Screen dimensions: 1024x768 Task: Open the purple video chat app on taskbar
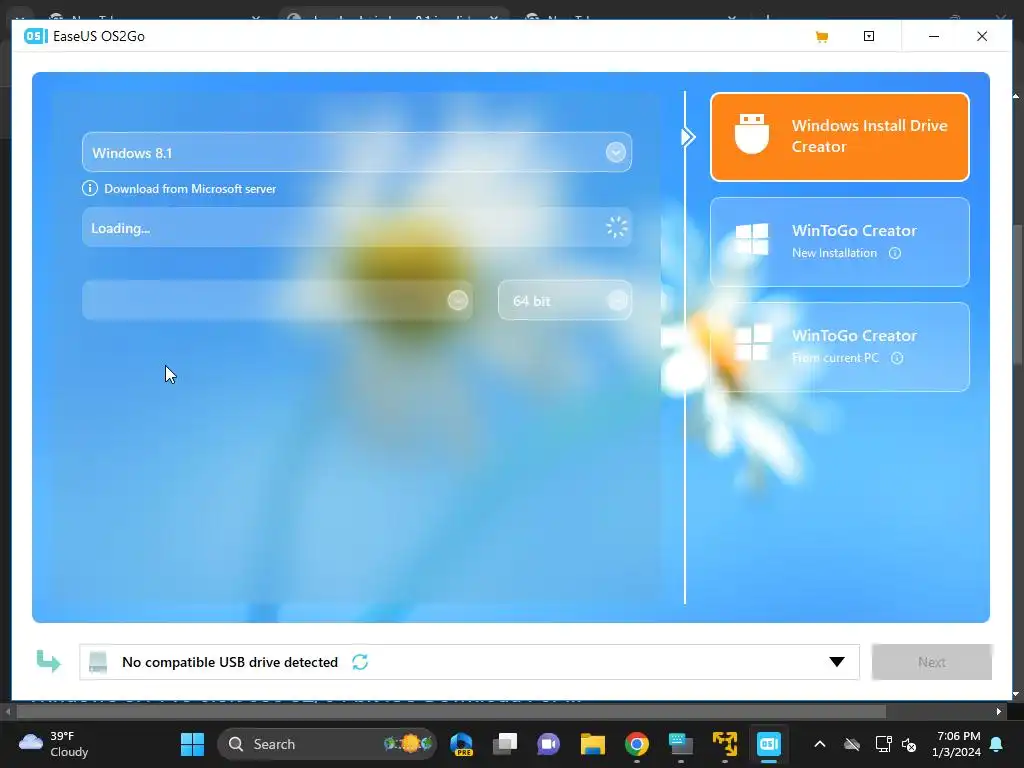point(549,744)
